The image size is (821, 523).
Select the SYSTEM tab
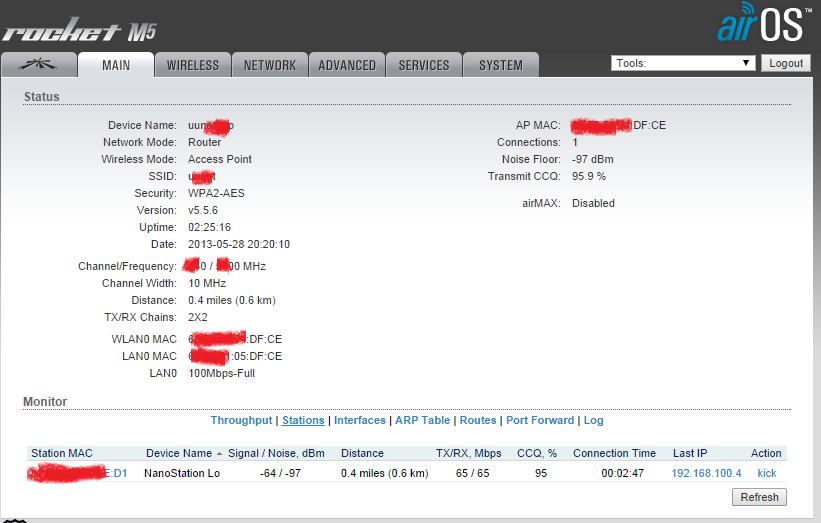(x=501, y=65)
